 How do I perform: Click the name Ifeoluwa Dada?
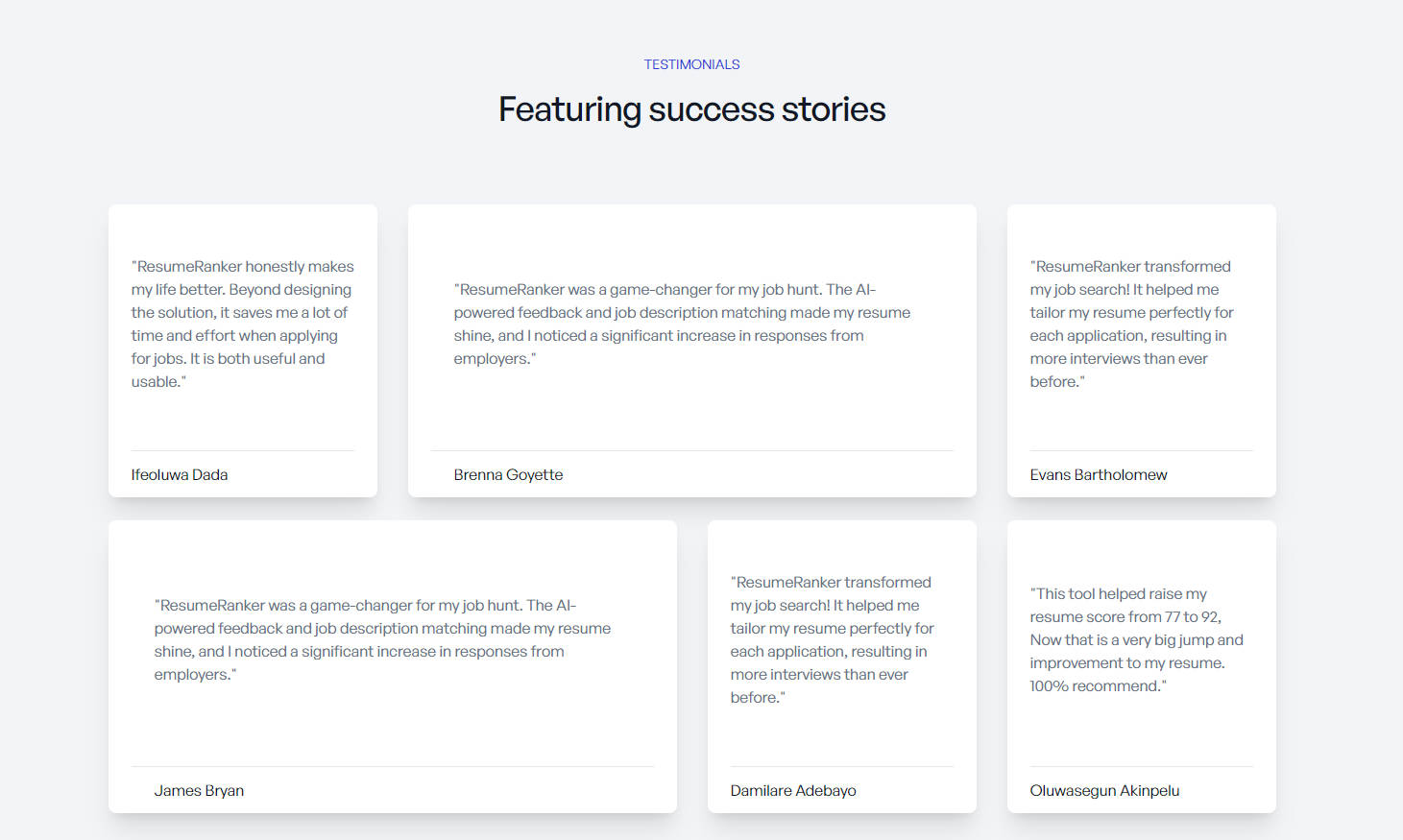pyautogui.click(x=180, y=474)
